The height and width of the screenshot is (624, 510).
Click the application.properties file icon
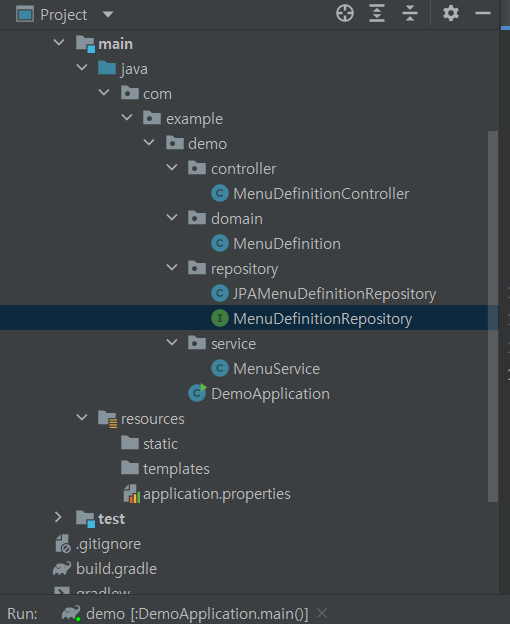click(x=131, y=494)
